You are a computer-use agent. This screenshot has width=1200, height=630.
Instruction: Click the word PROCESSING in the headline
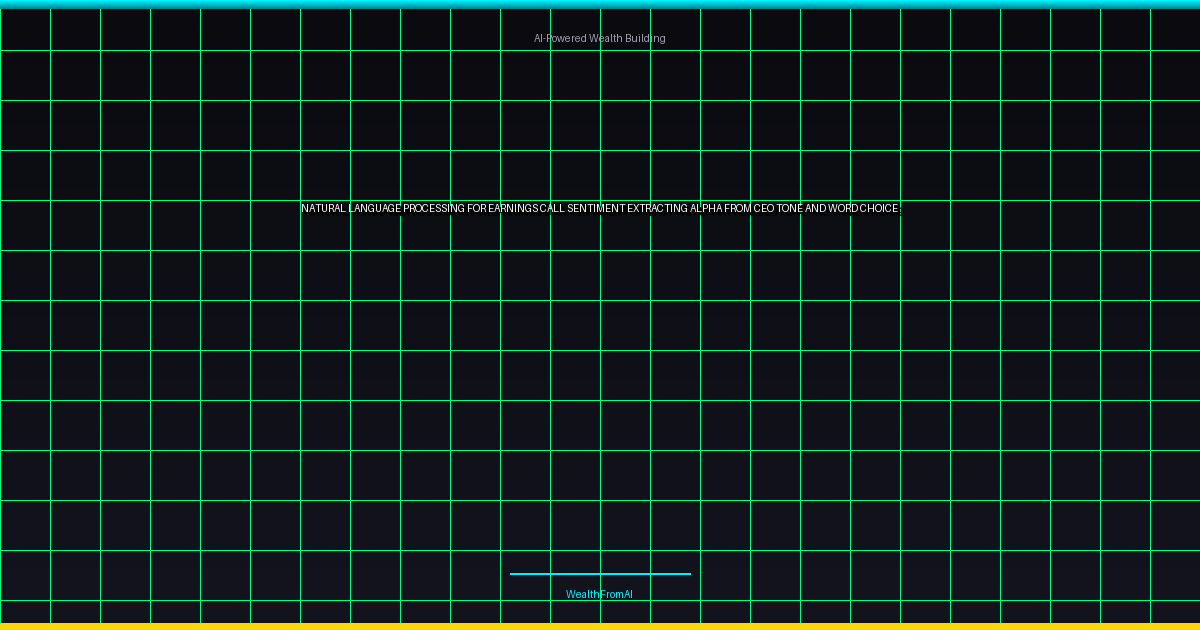pyautogui.click(x=434, y=209)
